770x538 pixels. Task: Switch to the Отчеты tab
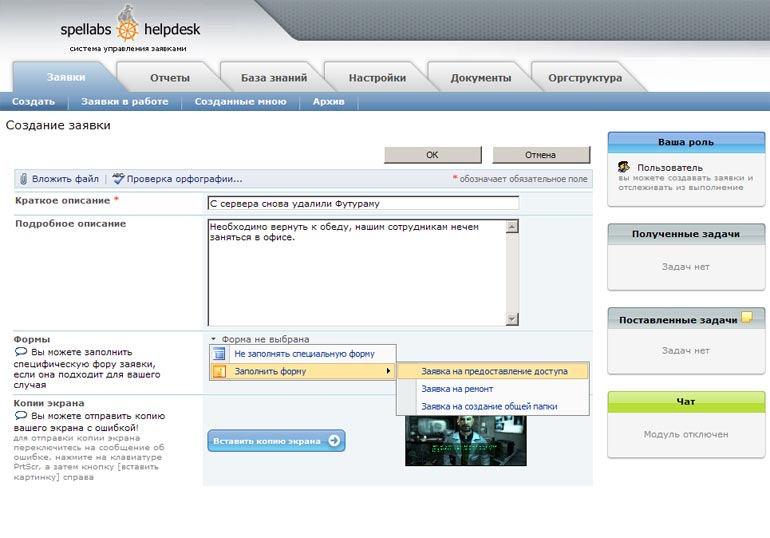(x=169, y=78)
